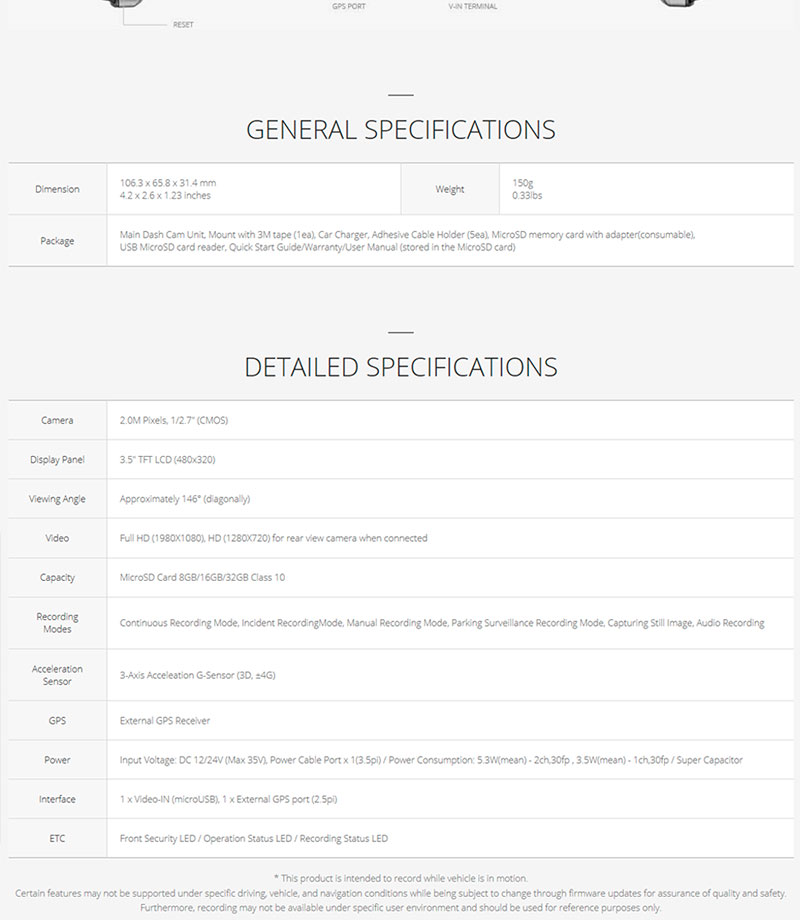Select the Package row label

point(57,241)
